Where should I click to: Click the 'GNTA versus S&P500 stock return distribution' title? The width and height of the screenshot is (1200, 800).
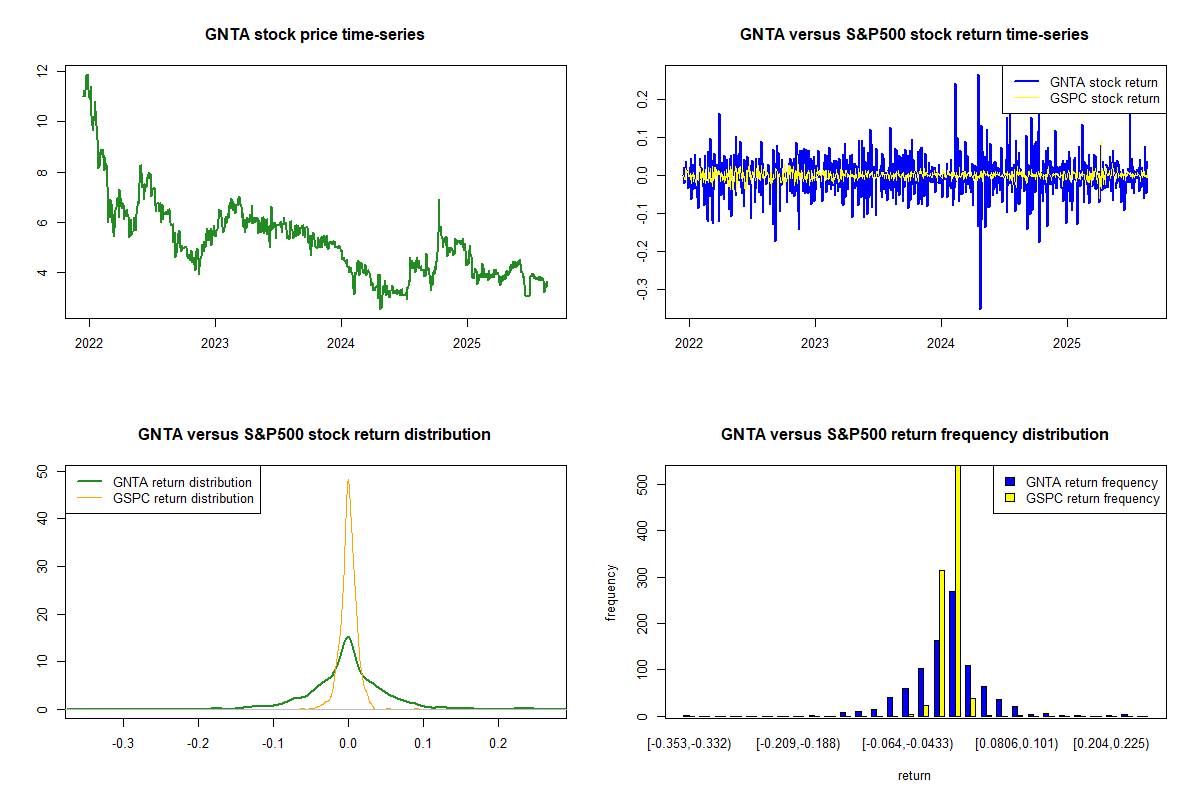(315, 434)
